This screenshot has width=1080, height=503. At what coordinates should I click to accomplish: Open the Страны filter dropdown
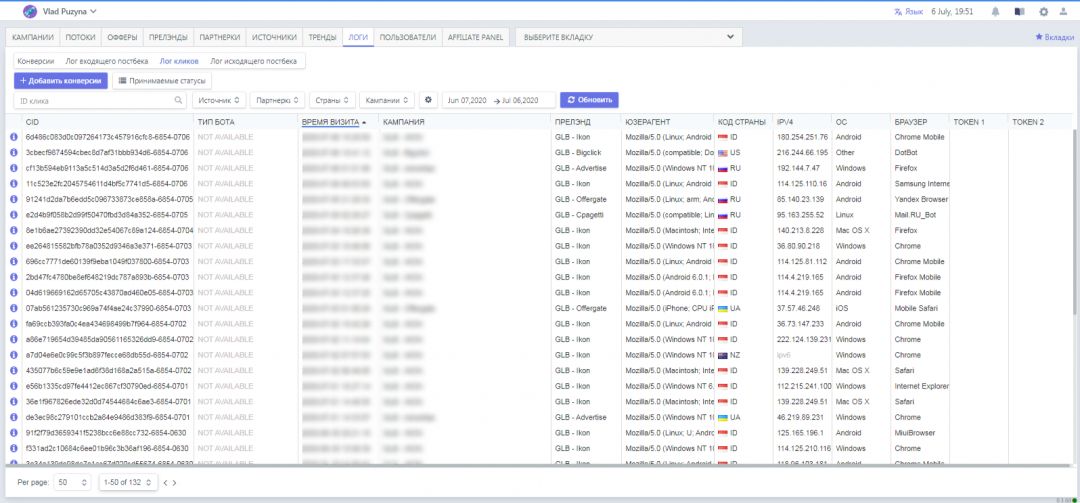tap(332, 100)
